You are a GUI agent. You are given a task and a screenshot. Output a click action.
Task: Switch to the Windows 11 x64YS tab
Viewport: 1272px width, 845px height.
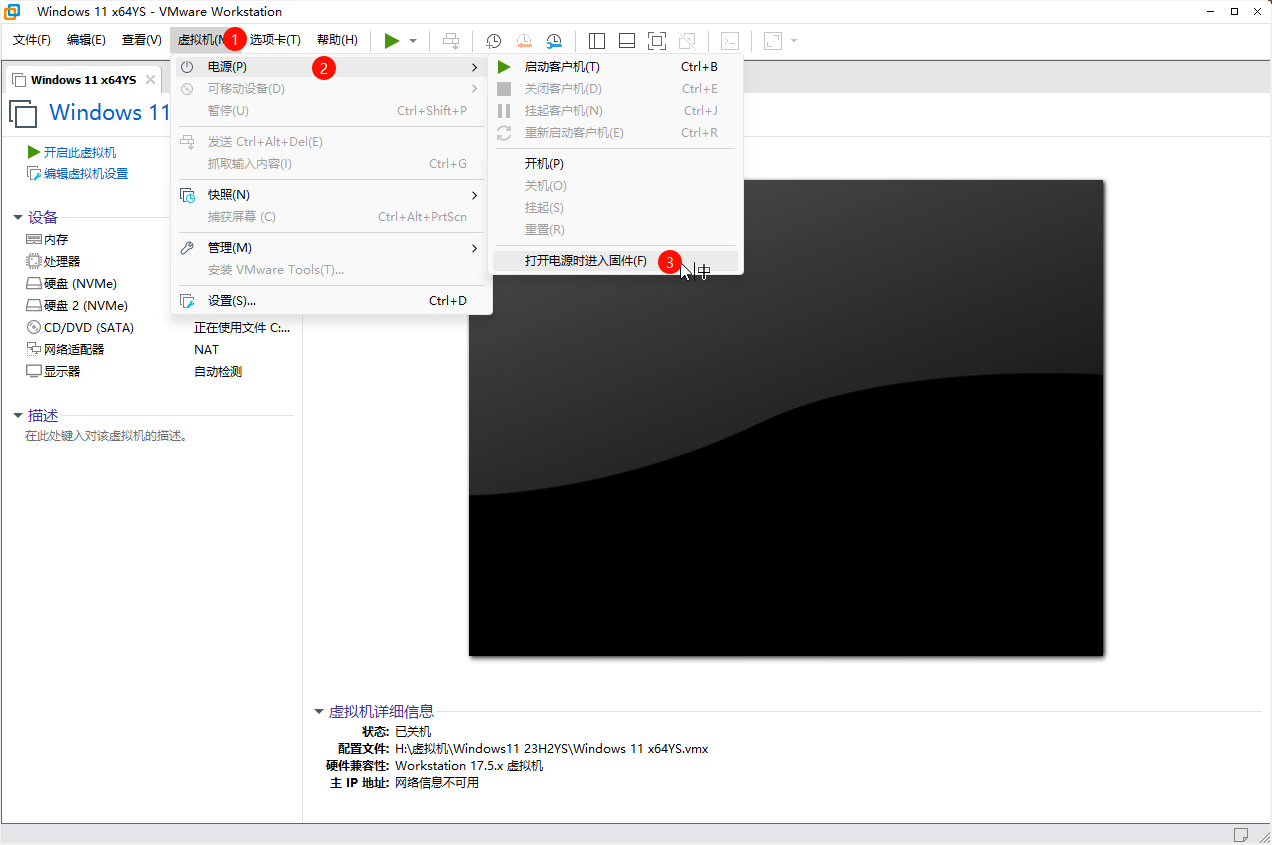click(x=83, y=80)
